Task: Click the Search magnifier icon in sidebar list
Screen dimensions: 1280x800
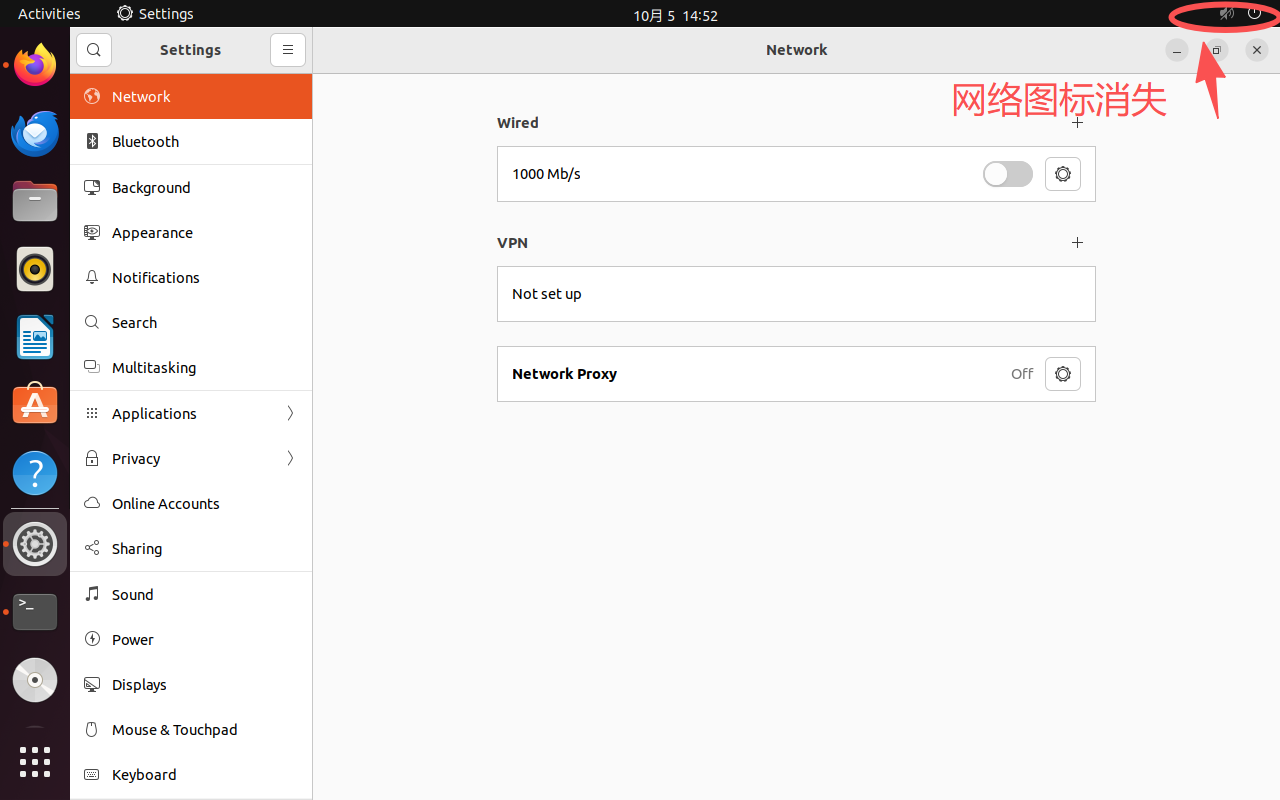Action: [92, 322]
